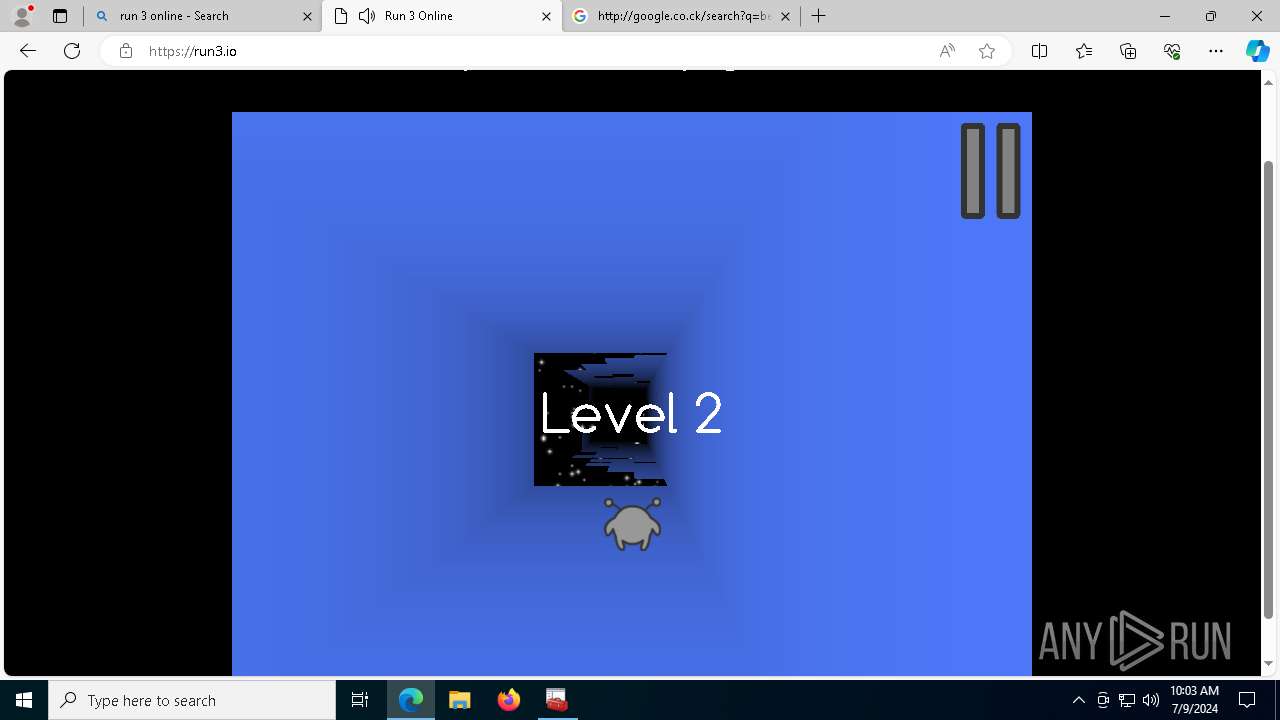Open Read aloud in the address bar
Viewport: 1280px width, 720px height.
pos(947,51)
